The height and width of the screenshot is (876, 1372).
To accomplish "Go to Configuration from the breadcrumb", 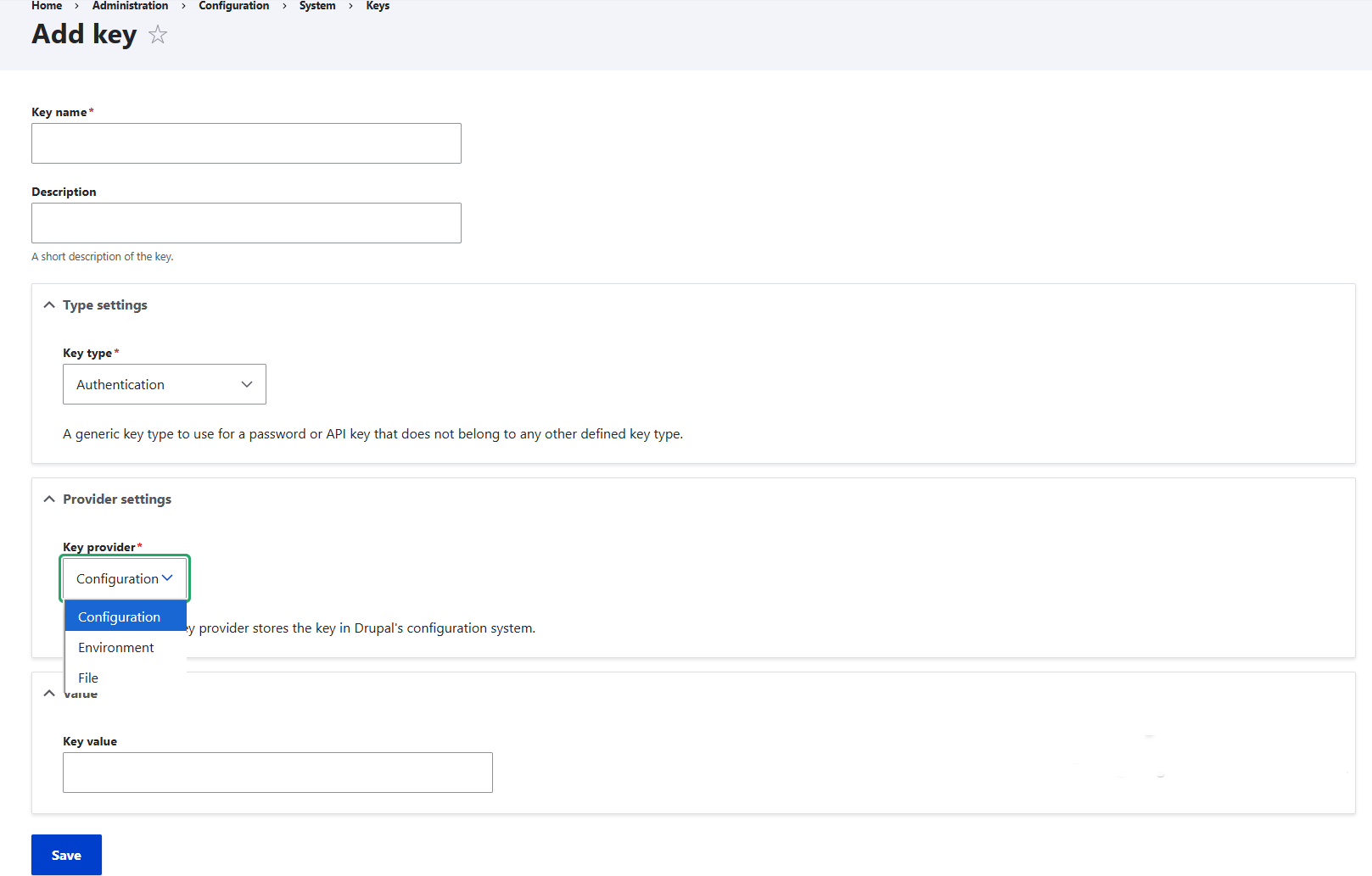I will (233, 6).
